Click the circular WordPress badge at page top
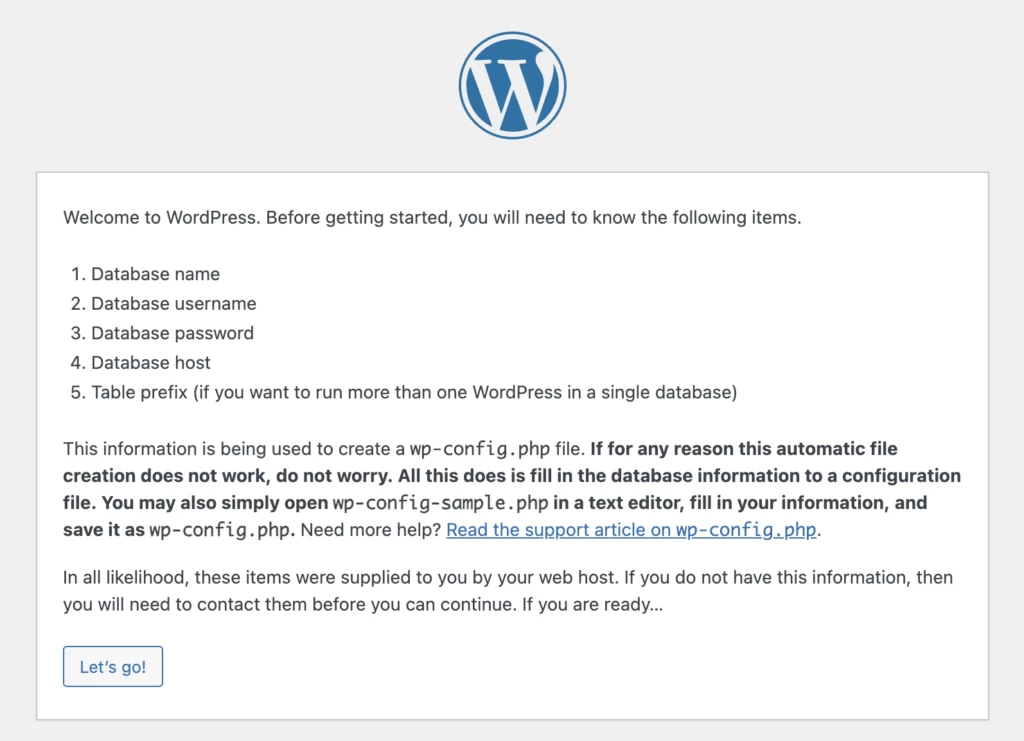This screenshot has height=741, width=1024. pyautogui.click(x=512, y=84)
